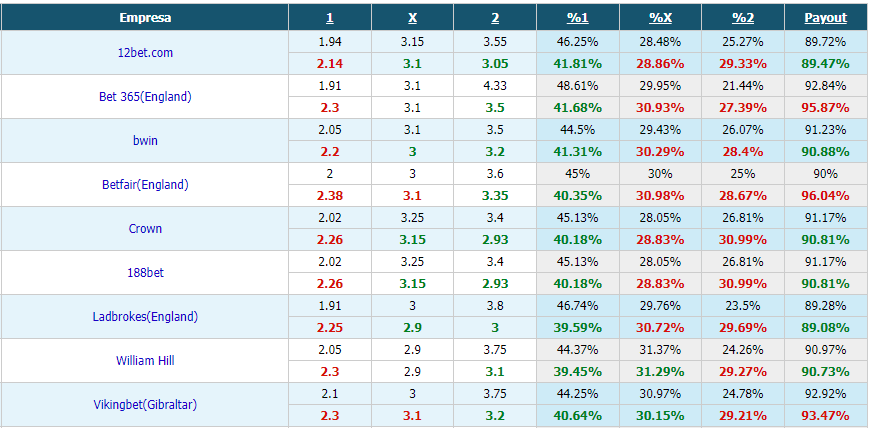
Task: Select Betfair %X value 30.98%
Action: [660, 196]
